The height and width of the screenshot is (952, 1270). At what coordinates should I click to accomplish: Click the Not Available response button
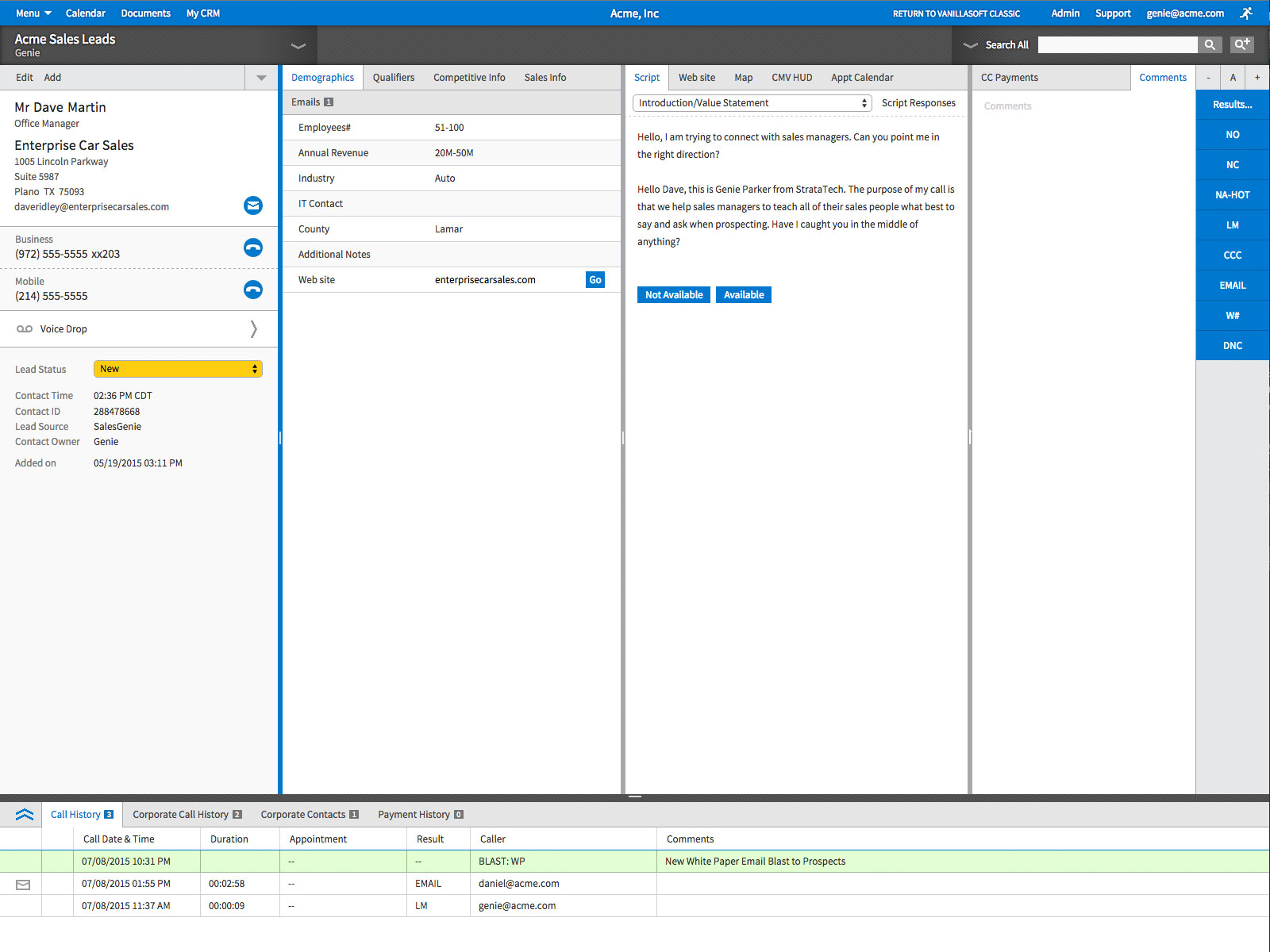pyautogui.click(x=672, y=294)
